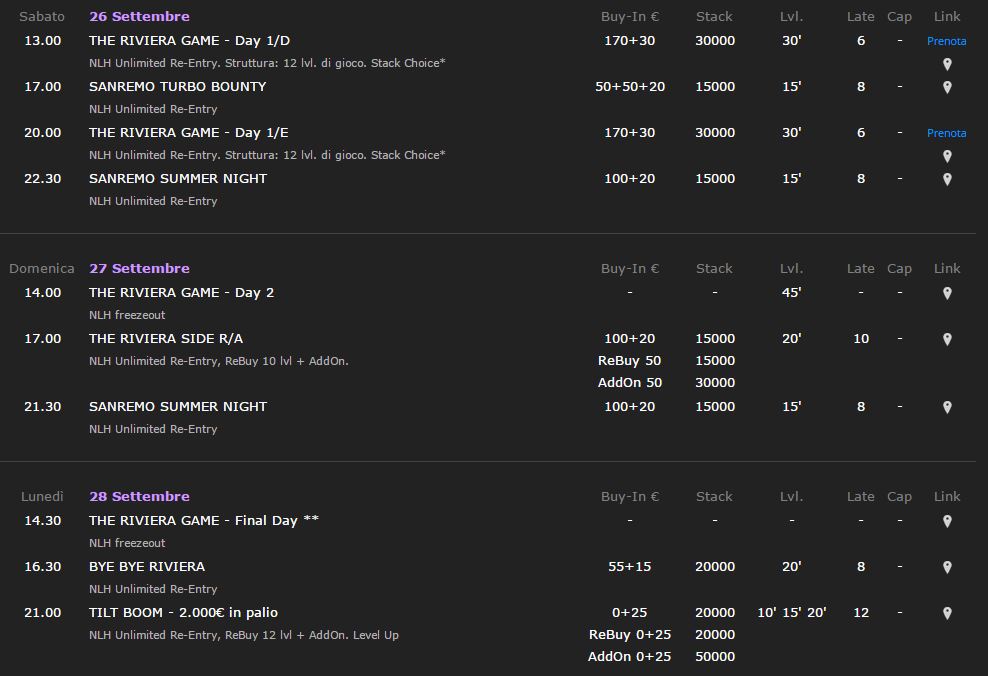Select the 26 Settembre date heading

[x=139, y=16]
